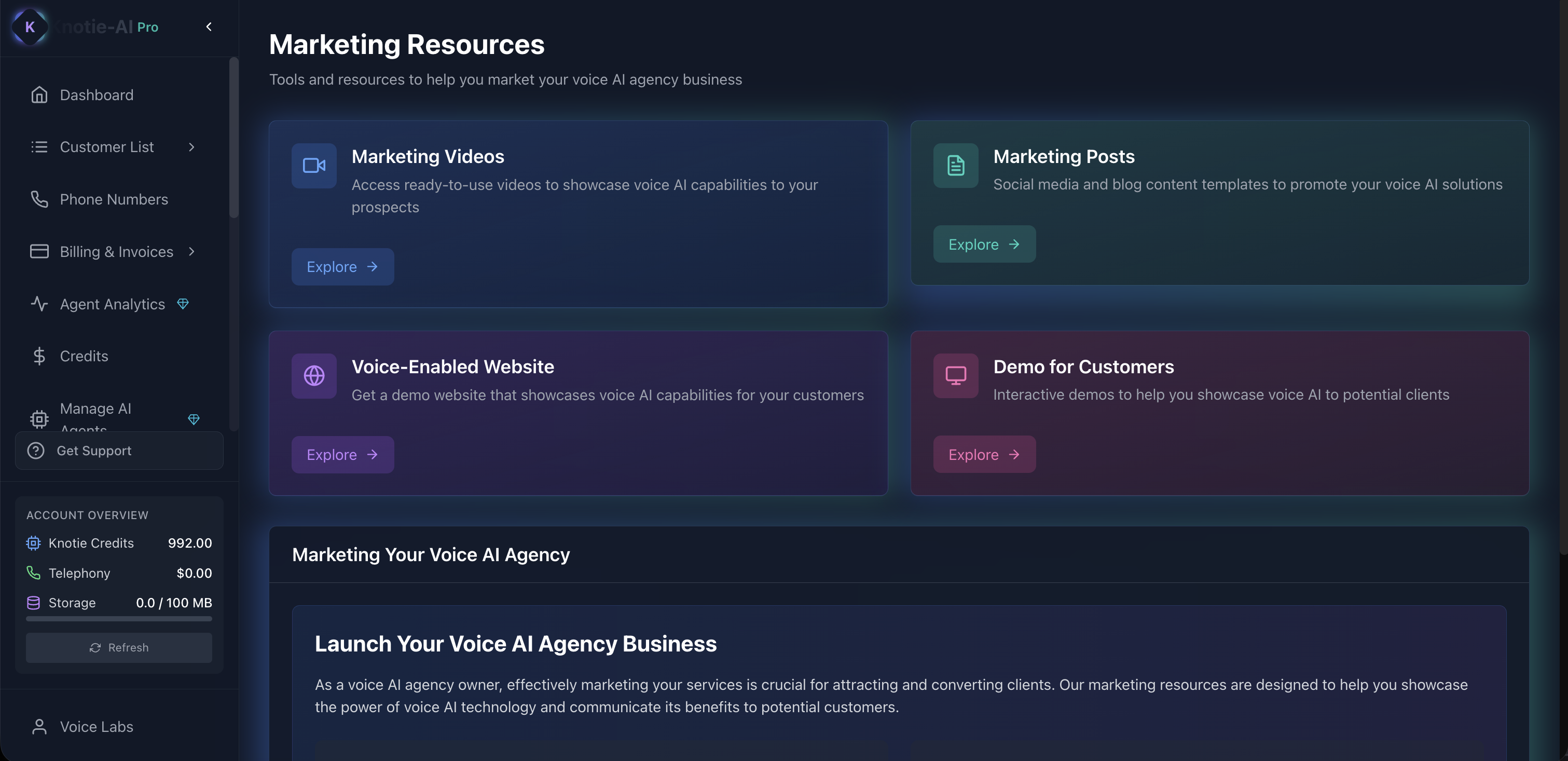Click the Manage AI Agents diamond icon
The width and height of the screenshot is (1568, 761).
click(x=194, y=419)
